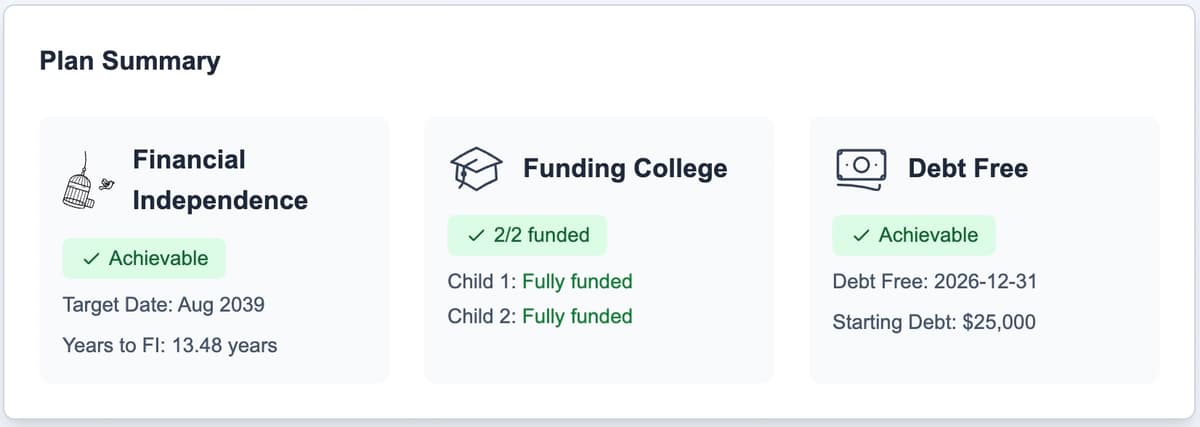
Task: Select Child 2 Fully funded status
Action: [540, 316]
